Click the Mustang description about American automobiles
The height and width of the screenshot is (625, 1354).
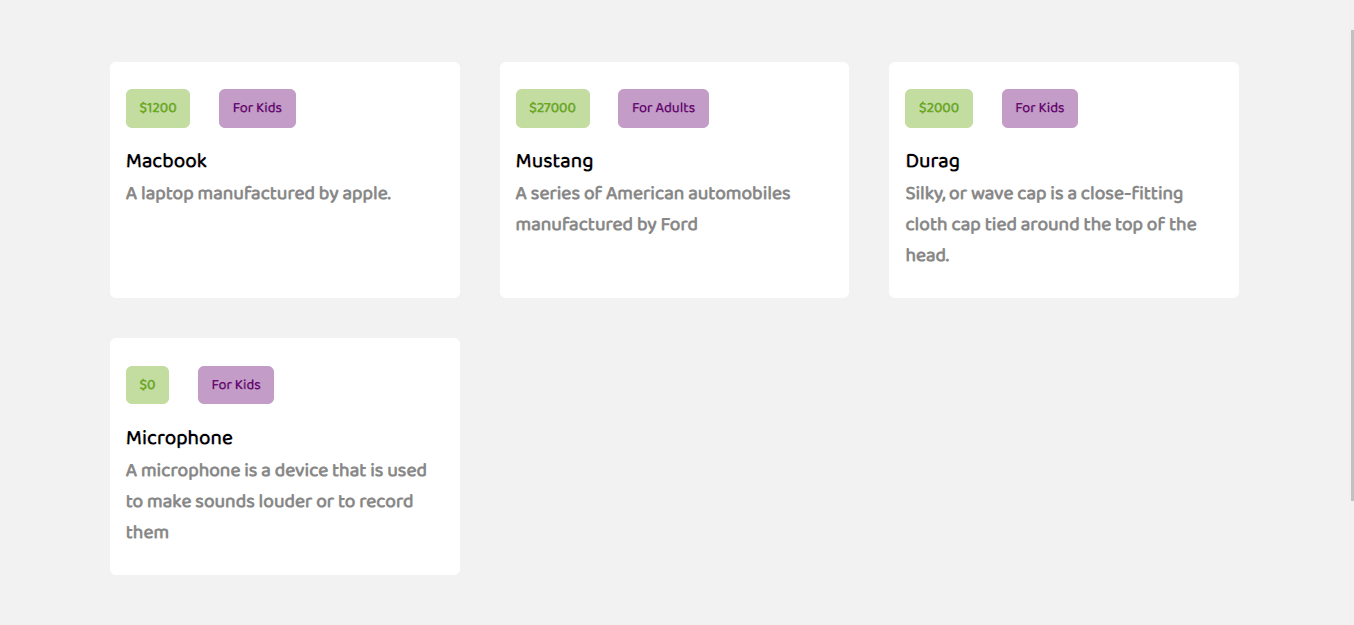pos(653,209)
